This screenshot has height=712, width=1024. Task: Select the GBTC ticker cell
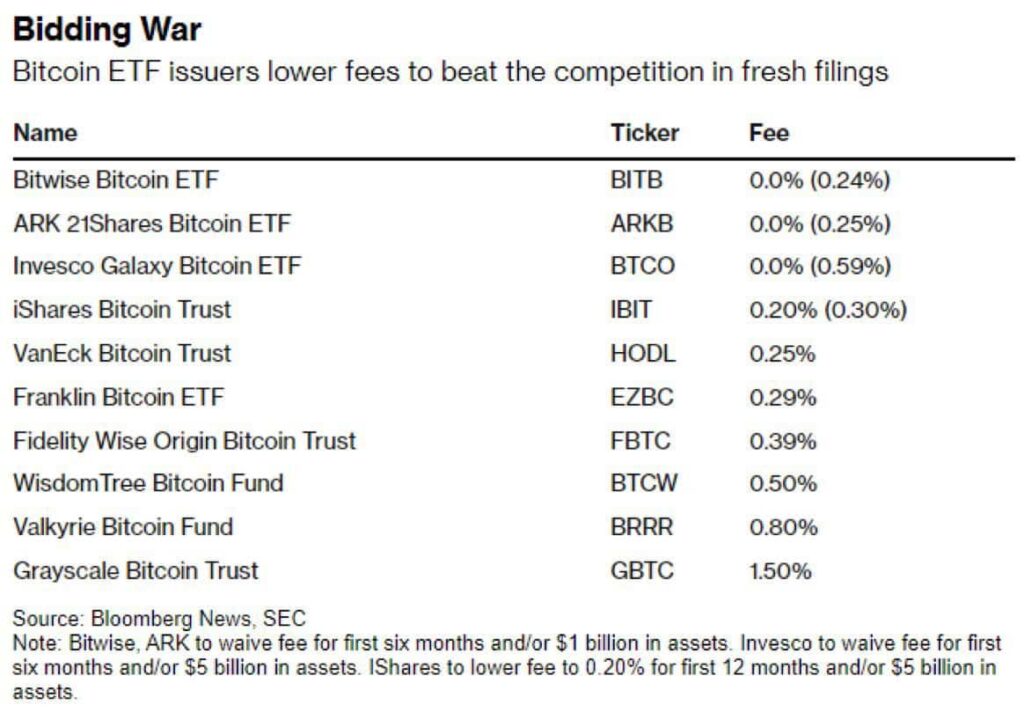642,571
